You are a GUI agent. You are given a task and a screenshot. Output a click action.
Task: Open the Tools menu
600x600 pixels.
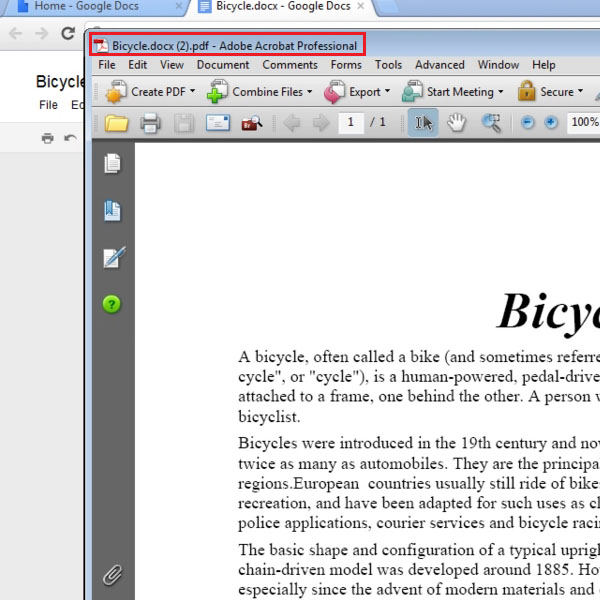388,65
